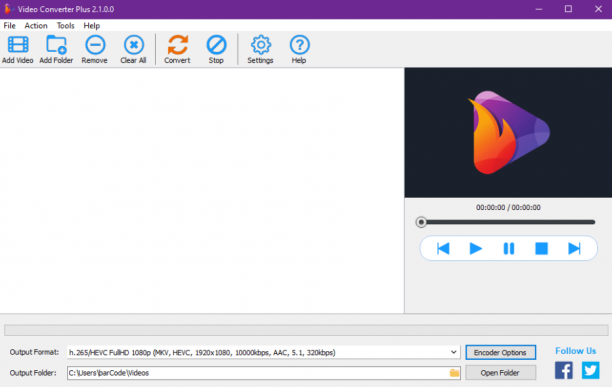
Task: Click the preview seek slider handle
Action: 421,222
